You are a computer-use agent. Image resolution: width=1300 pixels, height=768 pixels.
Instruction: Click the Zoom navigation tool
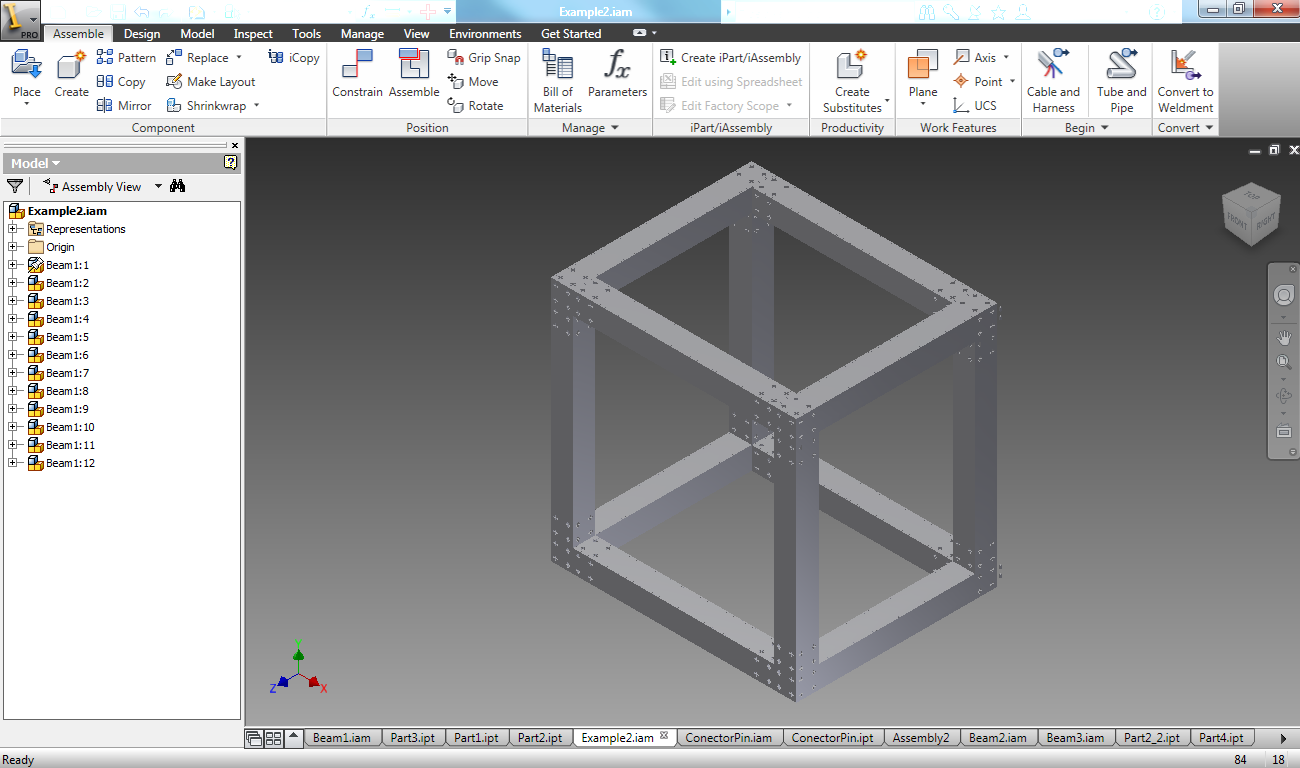click(x=1284, y=362)
